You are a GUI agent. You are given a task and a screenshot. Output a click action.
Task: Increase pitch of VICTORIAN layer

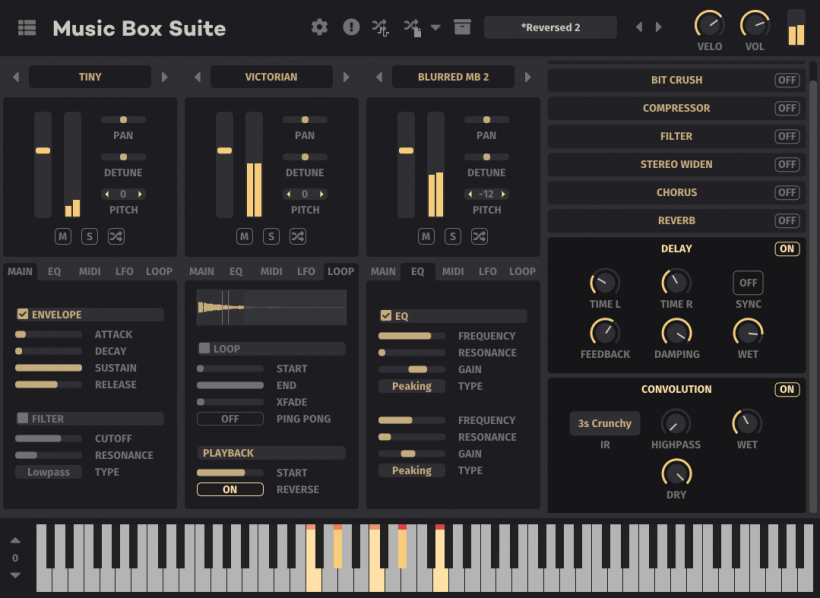(322, 194)
